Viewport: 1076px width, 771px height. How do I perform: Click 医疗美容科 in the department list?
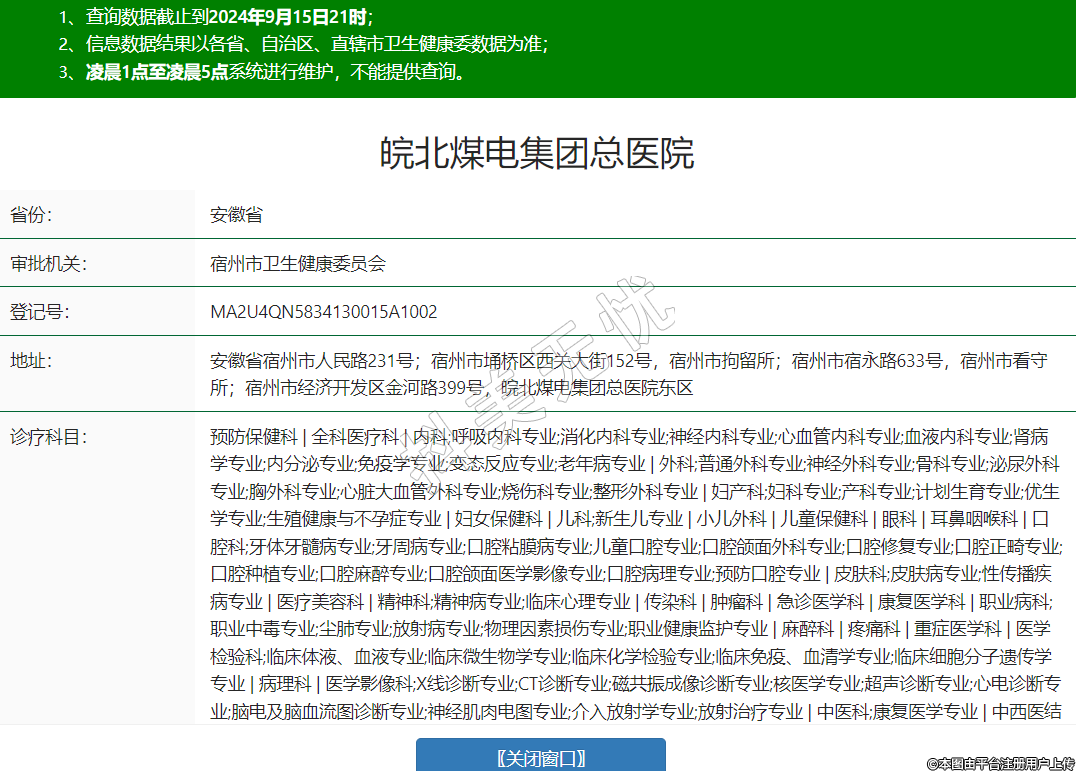pyautogui.click(x=320, y=602)
